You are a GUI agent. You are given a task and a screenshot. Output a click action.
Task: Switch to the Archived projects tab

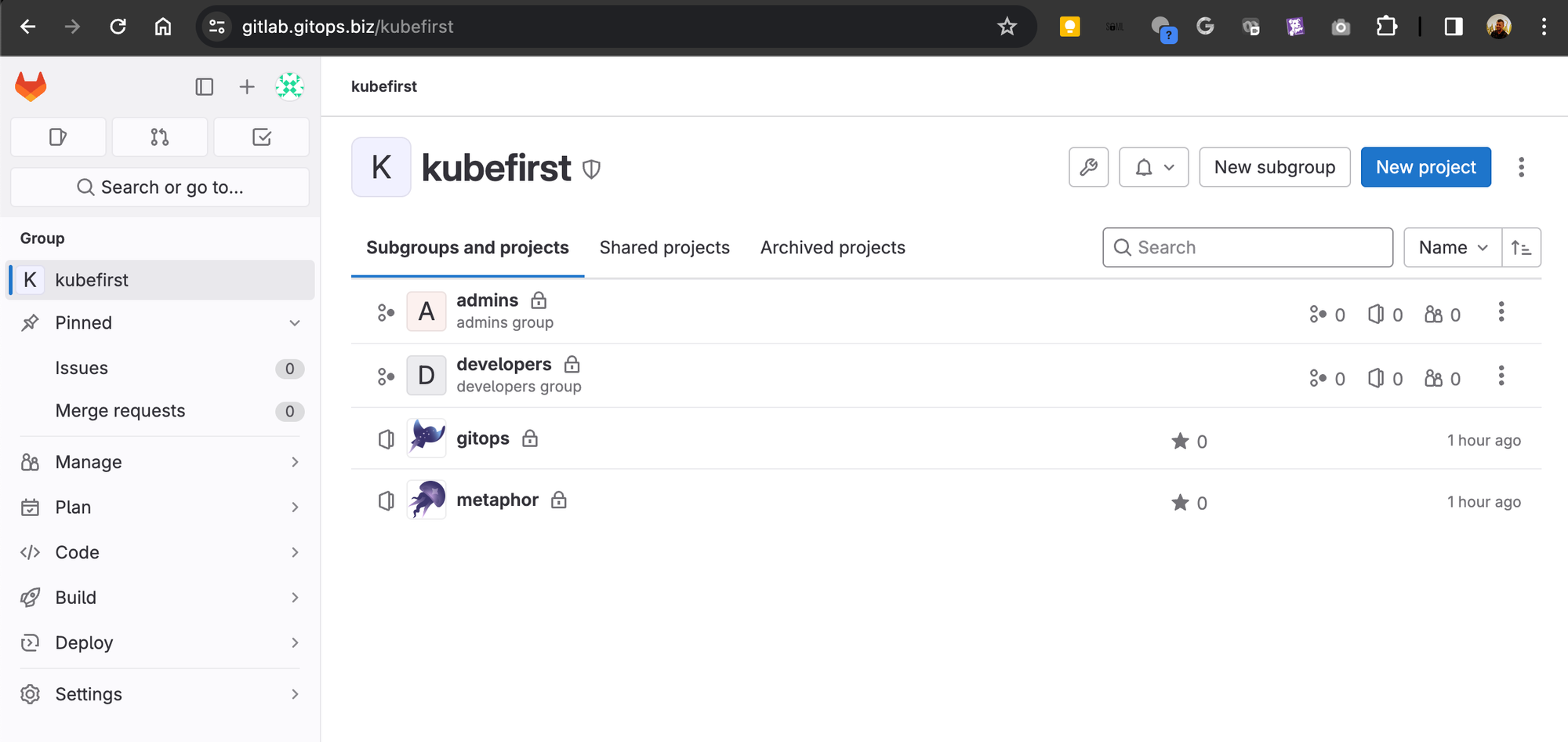pos(833,248)
